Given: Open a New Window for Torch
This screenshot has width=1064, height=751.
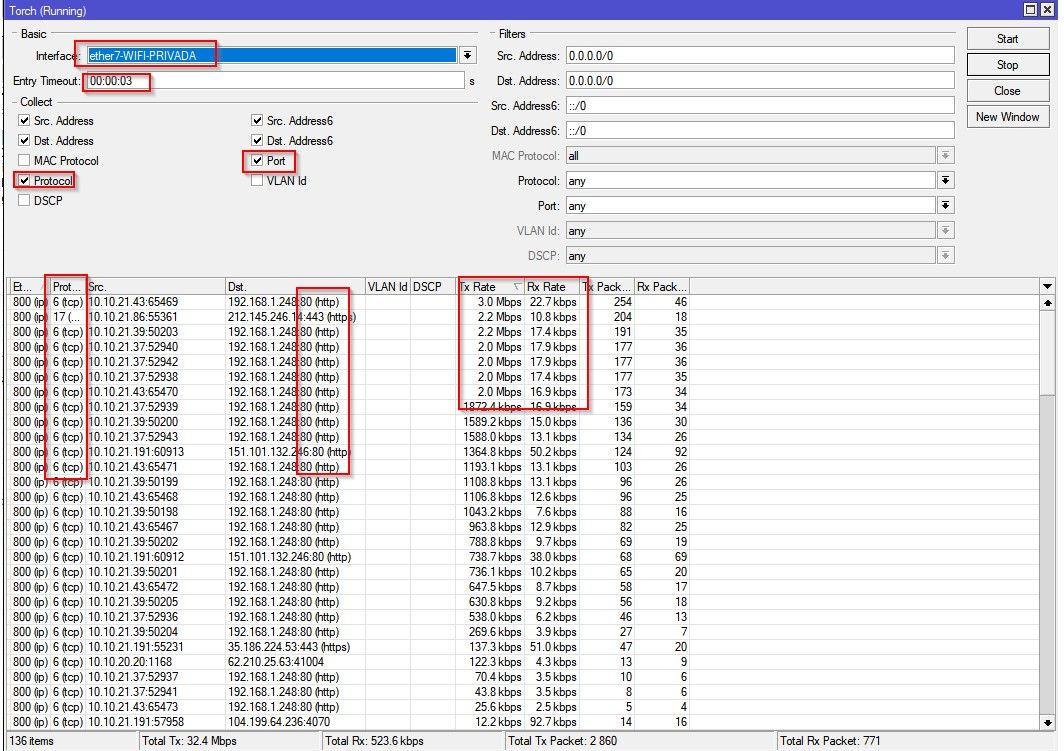Looking at the screenshot, I should [x=1007, y=116].
